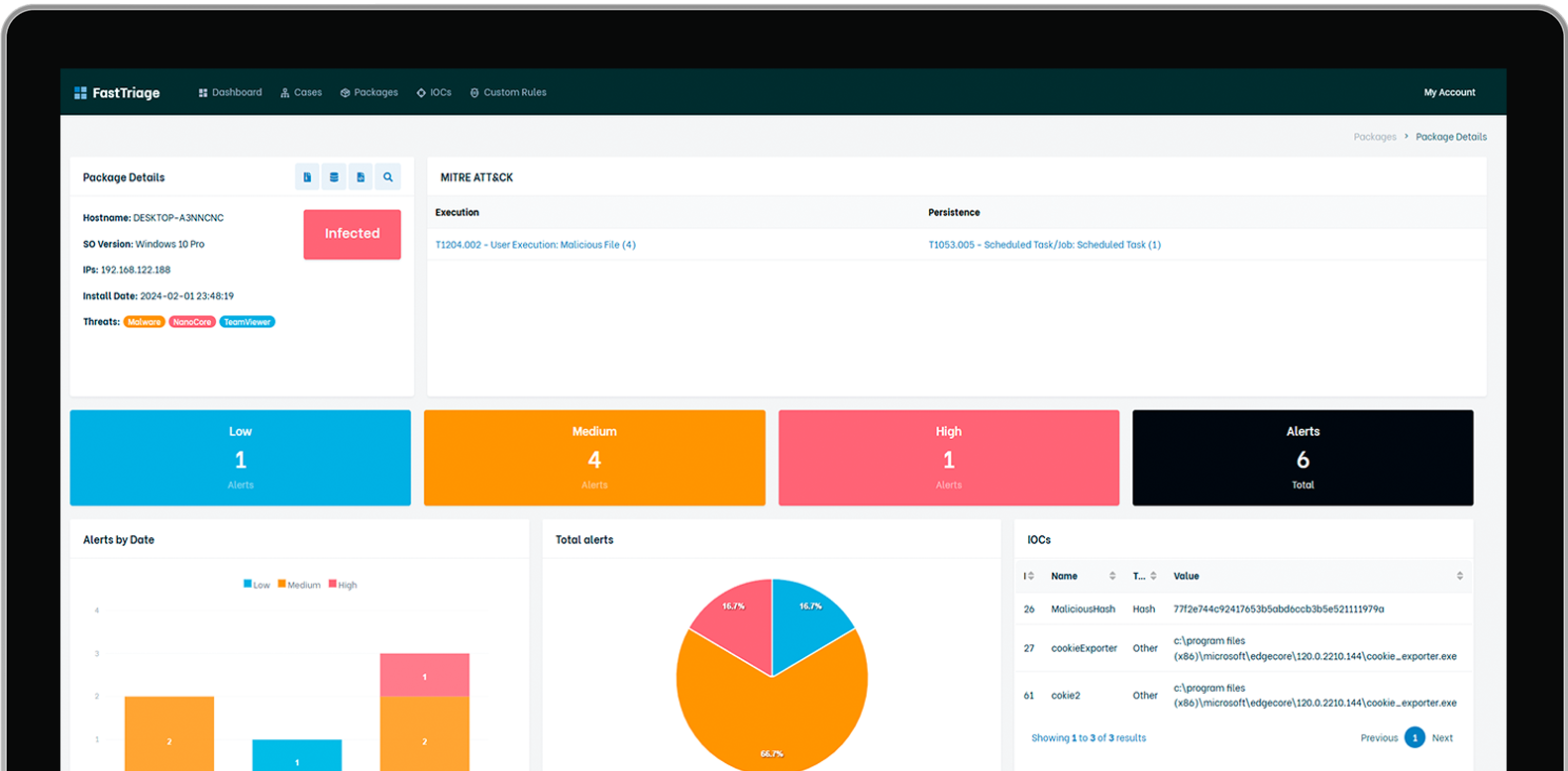Click install date 2024-02-01 23:48:19
The height and width of the screenshot is (771, 1568).
click(x=187, y=296)
